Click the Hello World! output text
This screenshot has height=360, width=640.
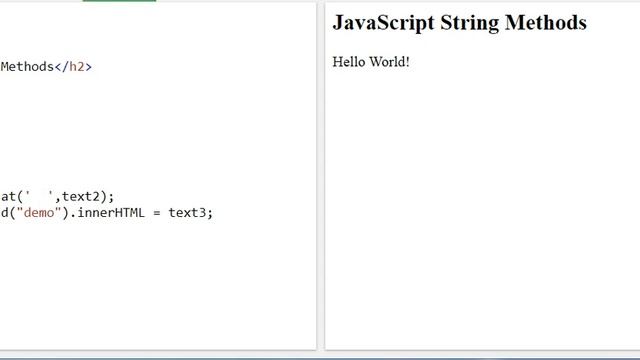click(x=371, y=62)
